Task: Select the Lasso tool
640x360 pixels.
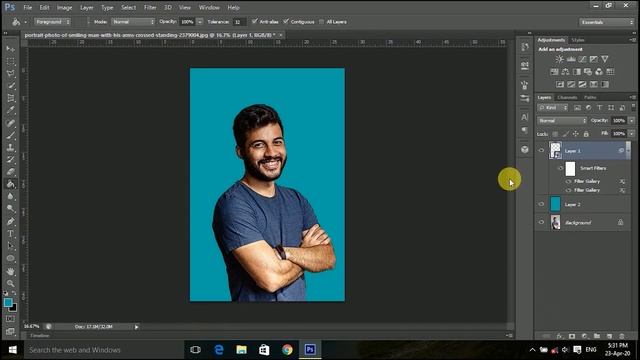Action: [10, 73]
